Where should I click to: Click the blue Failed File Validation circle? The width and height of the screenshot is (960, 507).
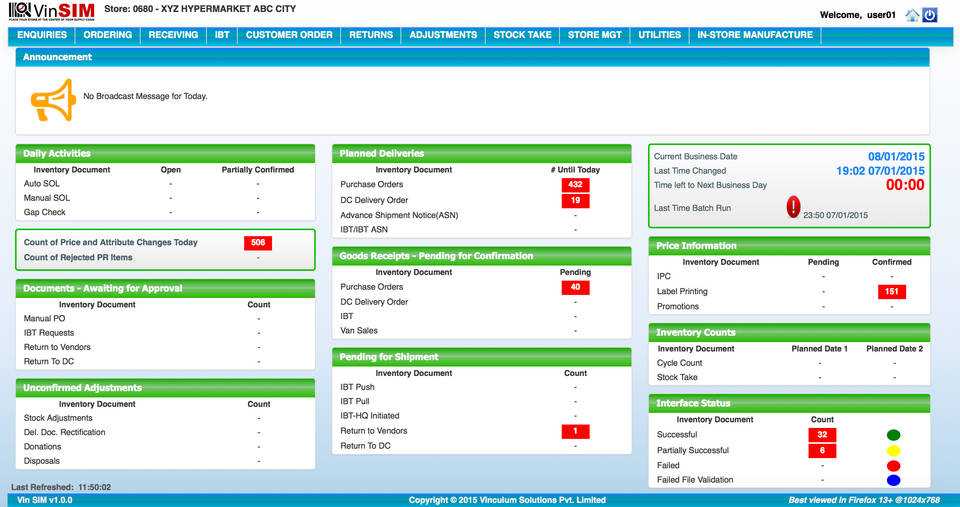[893, 480]
